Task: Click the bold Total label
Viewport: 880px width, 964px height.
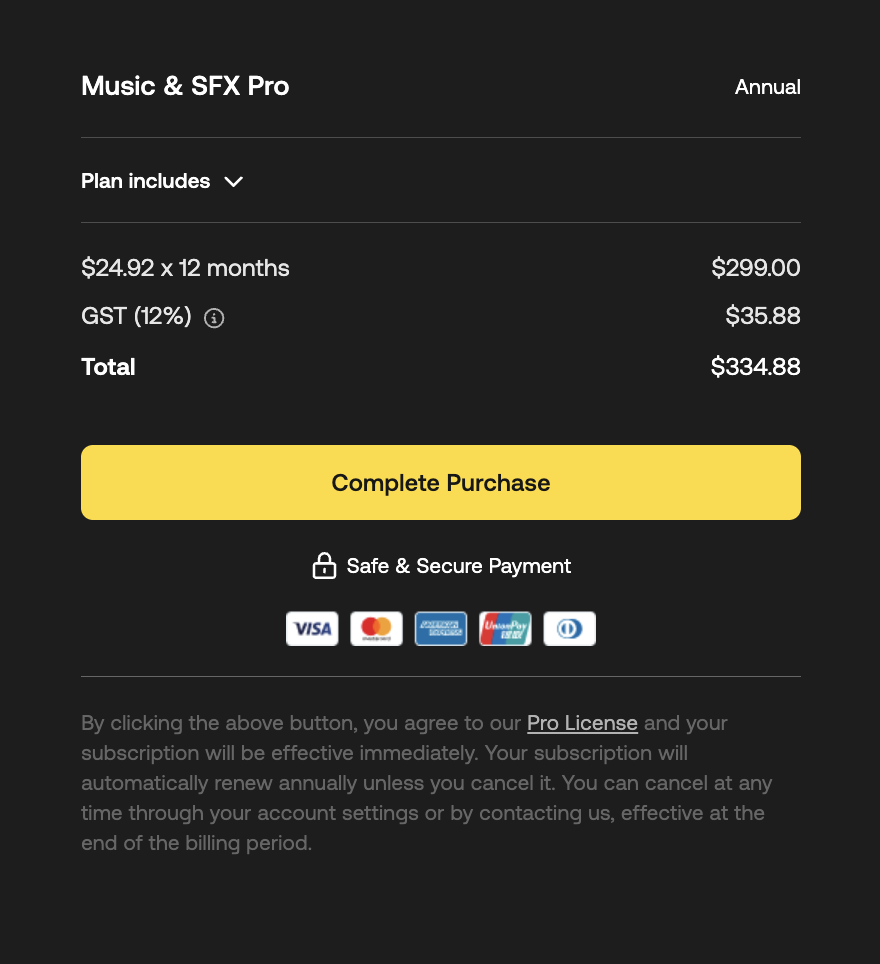Action: (108, 367)
